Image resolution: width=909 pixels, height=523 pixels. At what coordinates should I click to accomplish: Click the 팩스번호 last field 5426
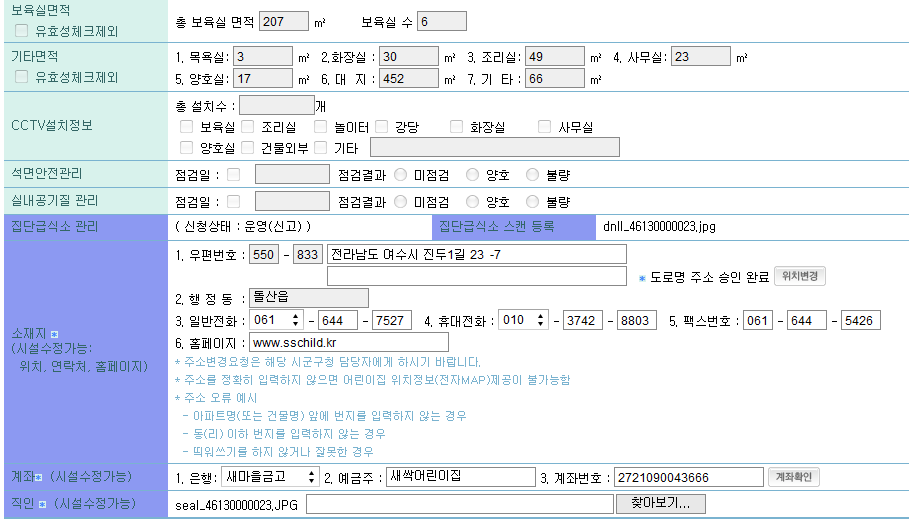click(860, 320)
